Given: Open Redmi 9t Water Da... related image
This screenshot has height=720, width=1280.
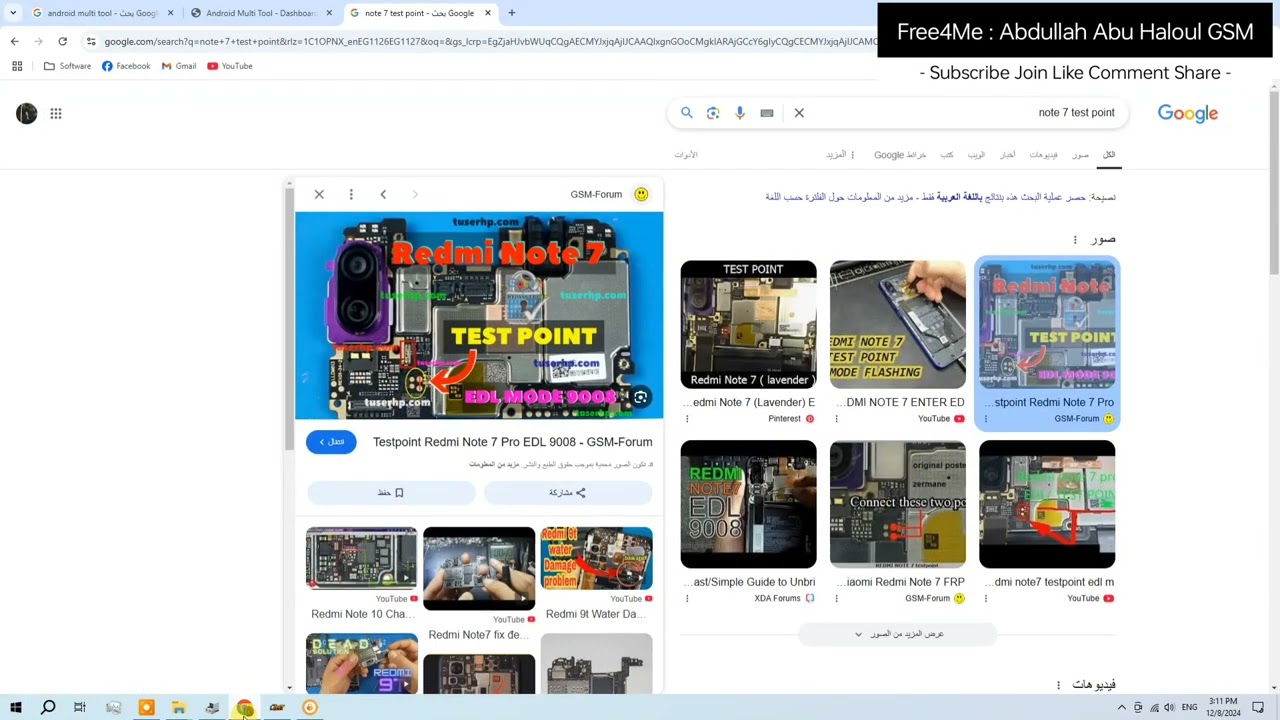Looking at the screenshot, I should 597,560.
